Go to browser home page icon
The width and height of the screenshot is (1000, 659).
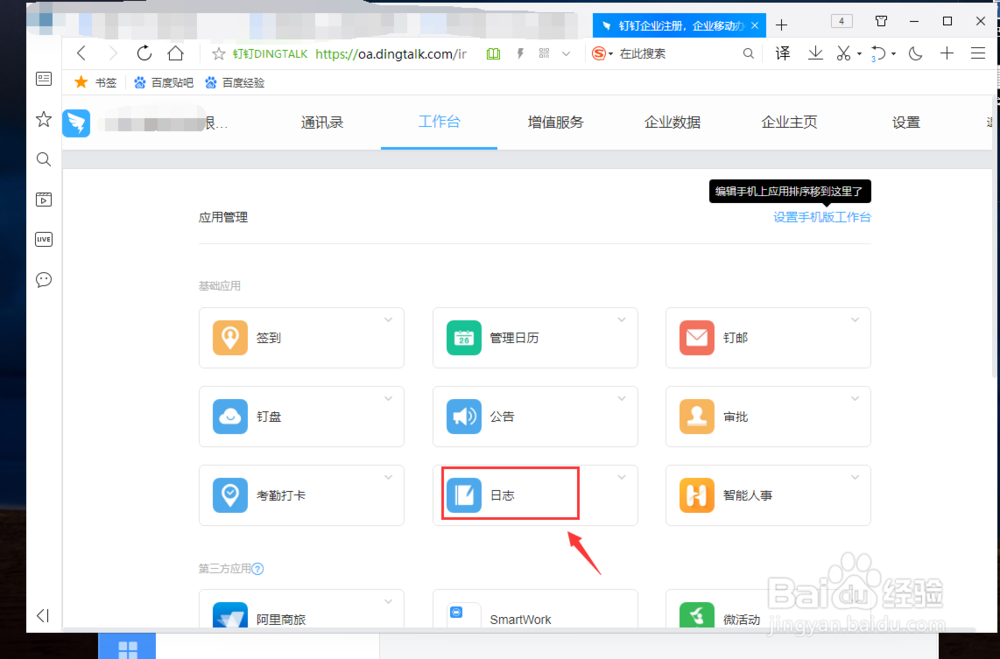175,53
